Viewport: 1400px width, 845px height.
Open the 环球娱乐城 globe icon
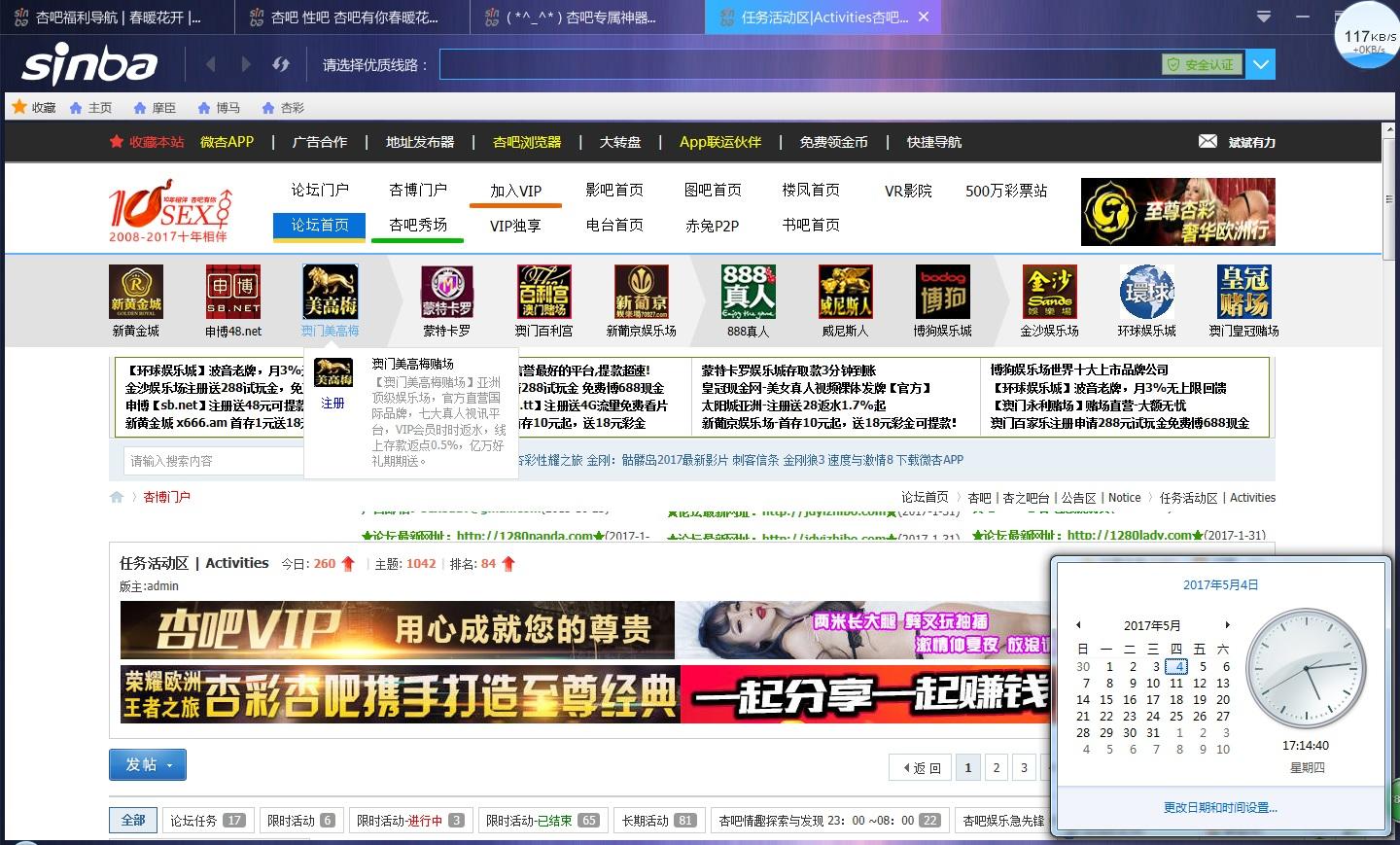click(x=1146, y=292)
